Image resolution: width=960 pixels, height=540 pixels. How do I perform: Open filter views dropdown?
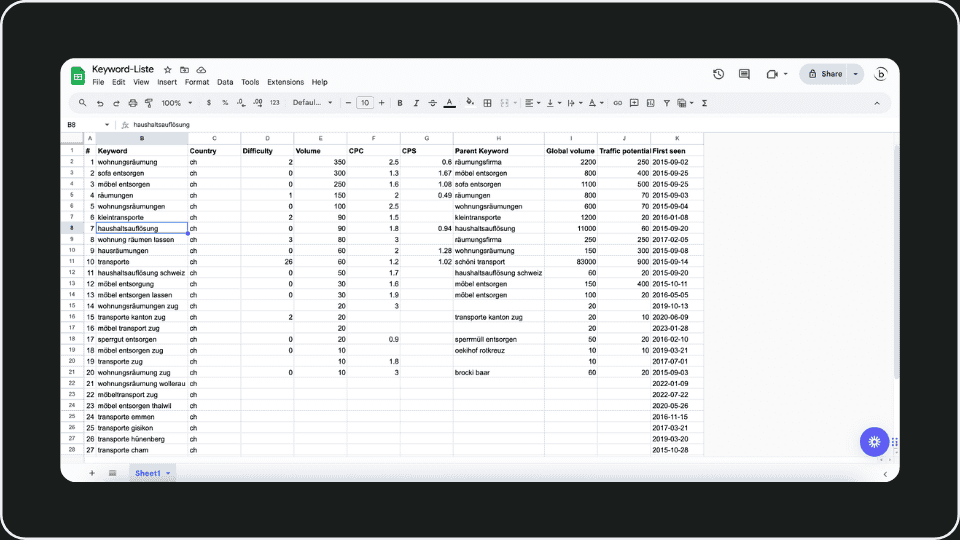(685, 103)
